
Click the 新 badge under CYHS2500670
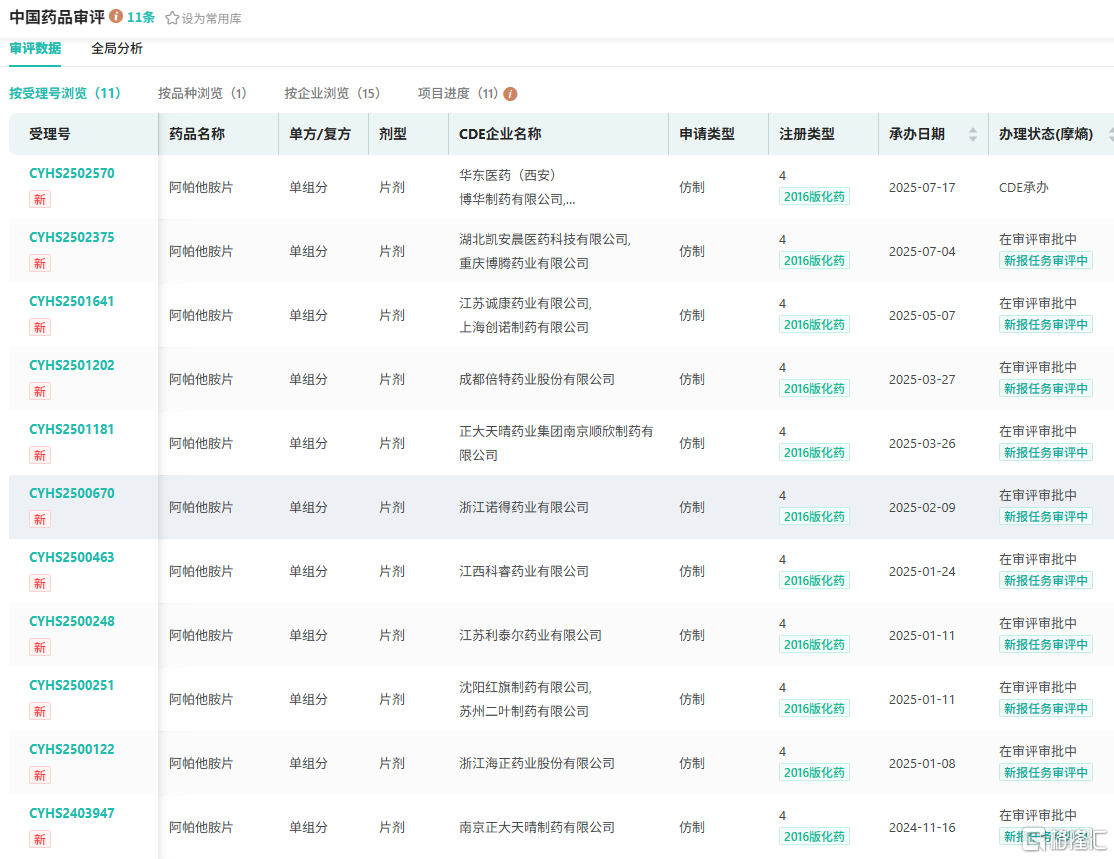pos(40,519)
